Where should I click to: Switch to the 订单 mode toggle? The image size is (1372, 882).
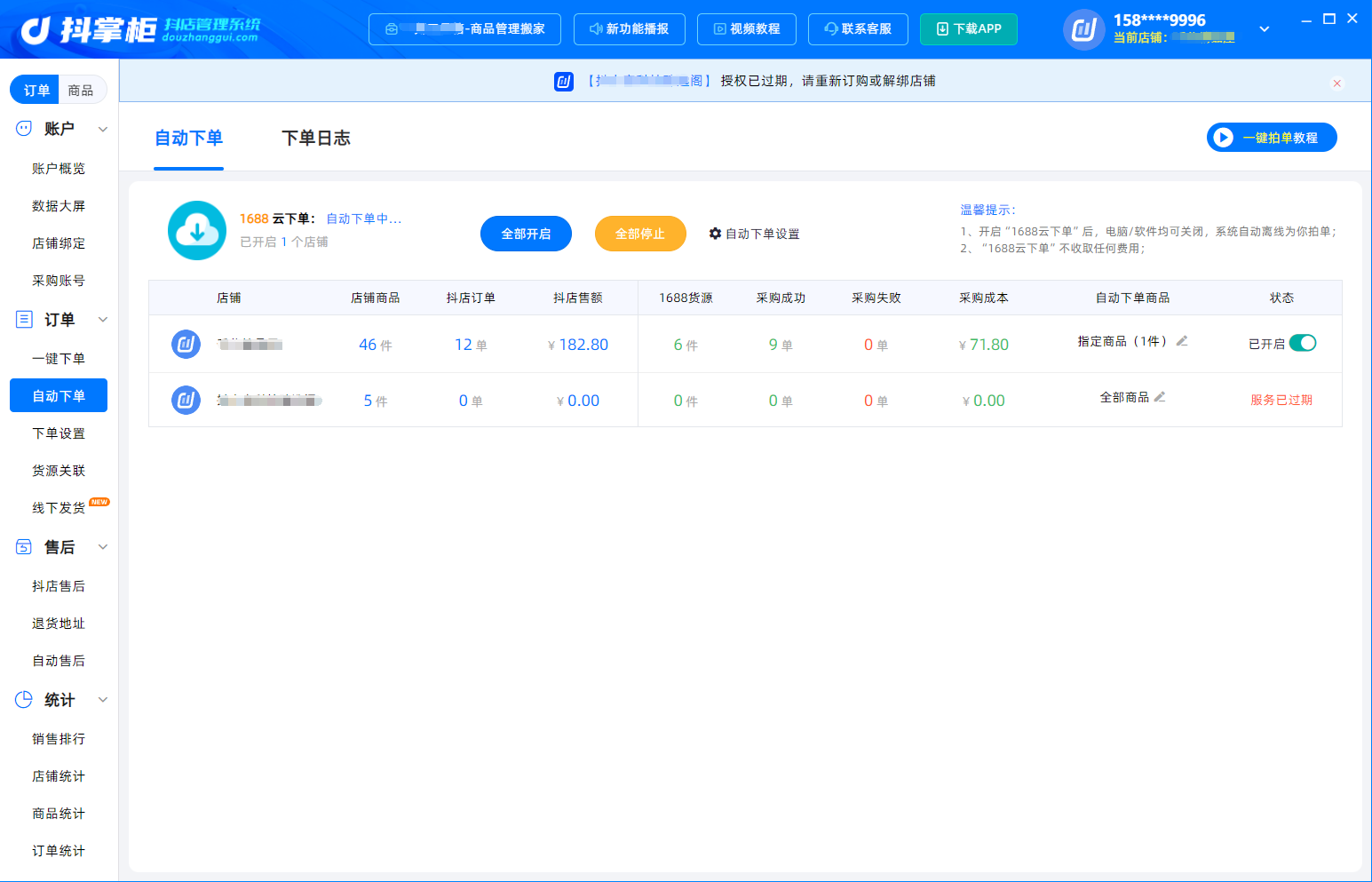click(x=36, y=90)
